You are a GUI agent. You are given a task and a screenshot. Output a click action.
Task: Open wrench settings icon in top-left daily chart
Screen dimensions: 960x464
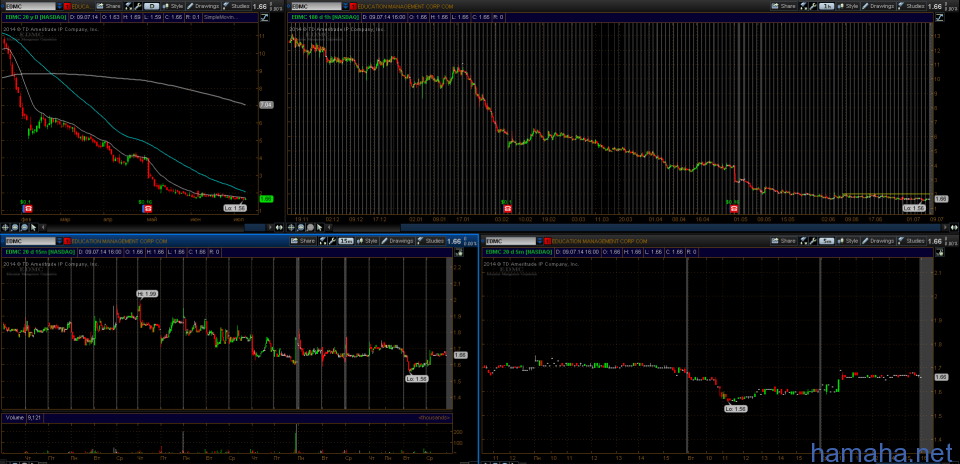[x=138, y=6]
